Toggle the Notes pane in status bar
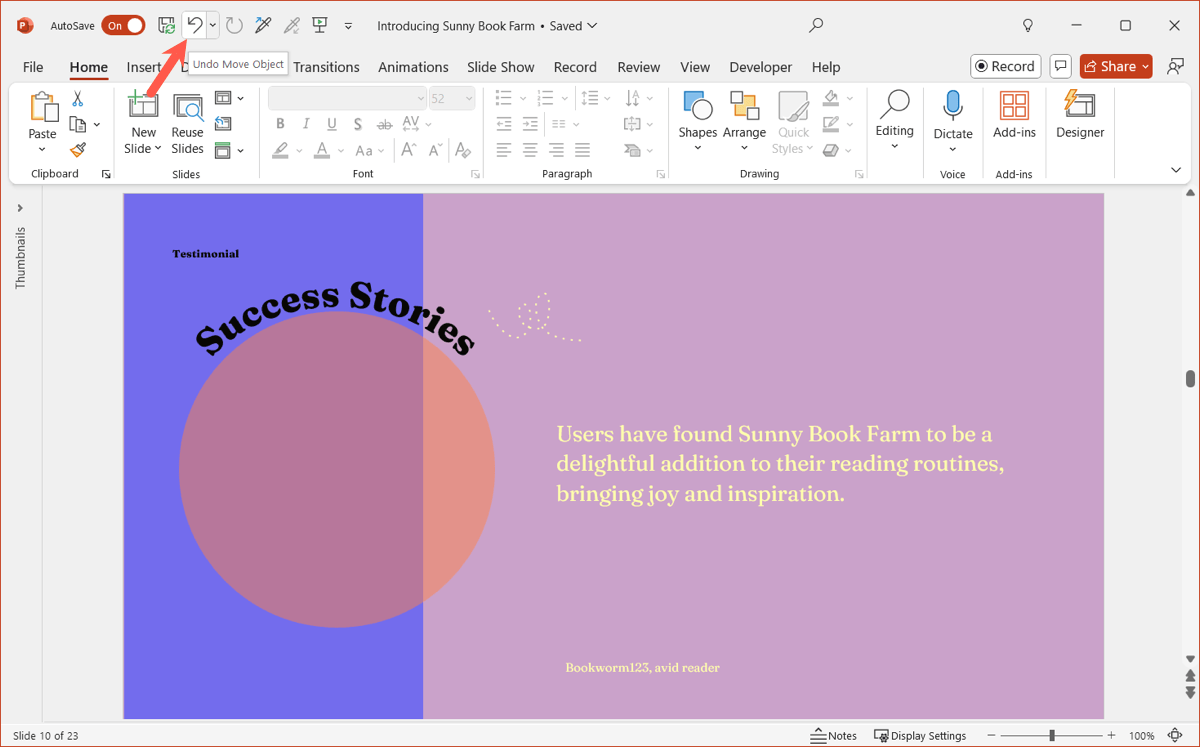Viewport: 1200px width, 747px height. 834,735
